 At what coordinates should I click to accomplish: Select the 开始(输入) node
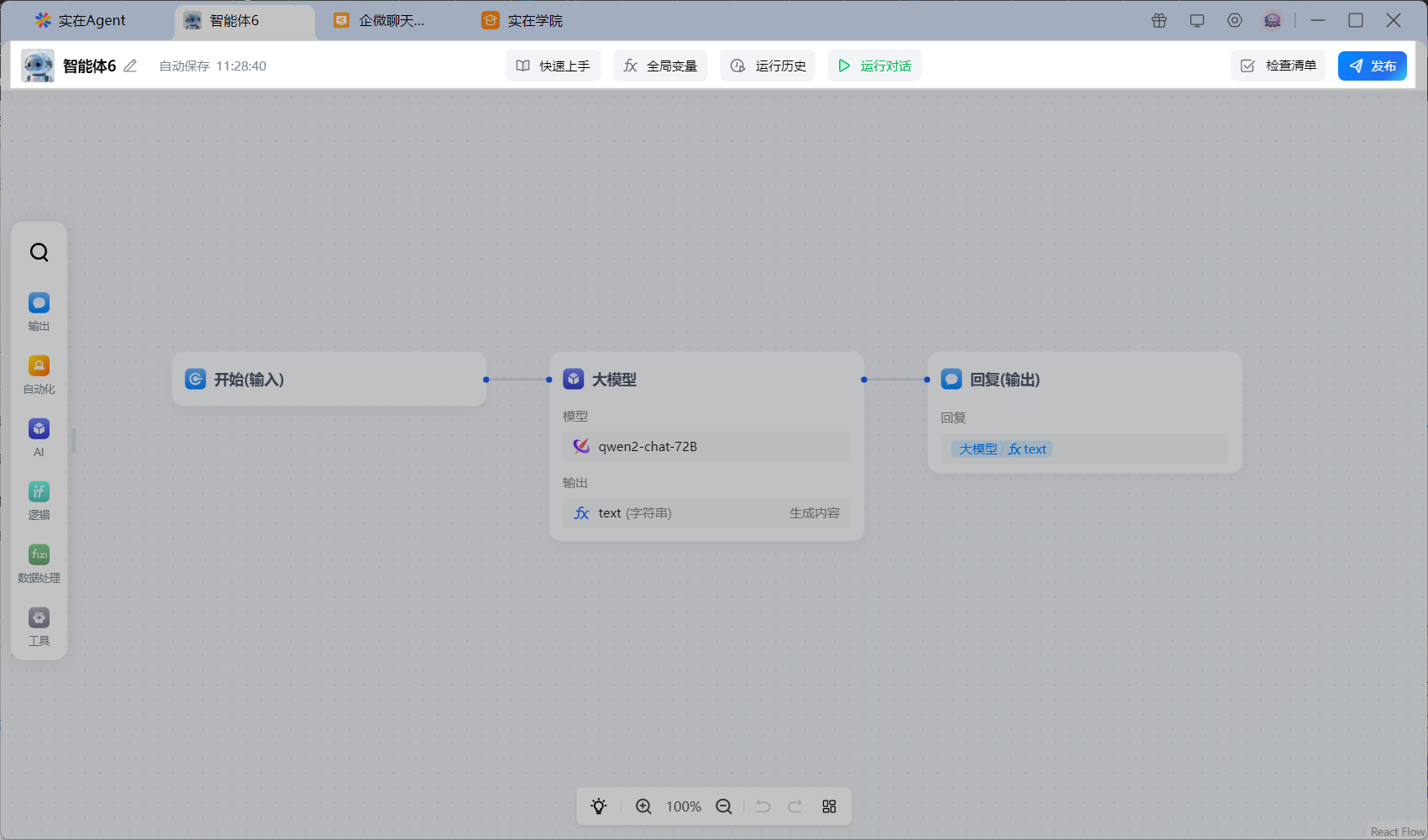[x=329, y=379]
